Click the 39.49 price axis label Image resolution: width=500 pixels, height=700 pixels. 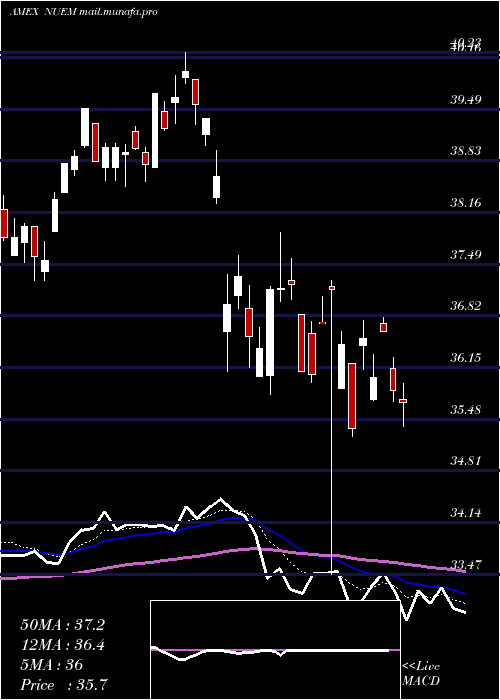click(466, 100)
